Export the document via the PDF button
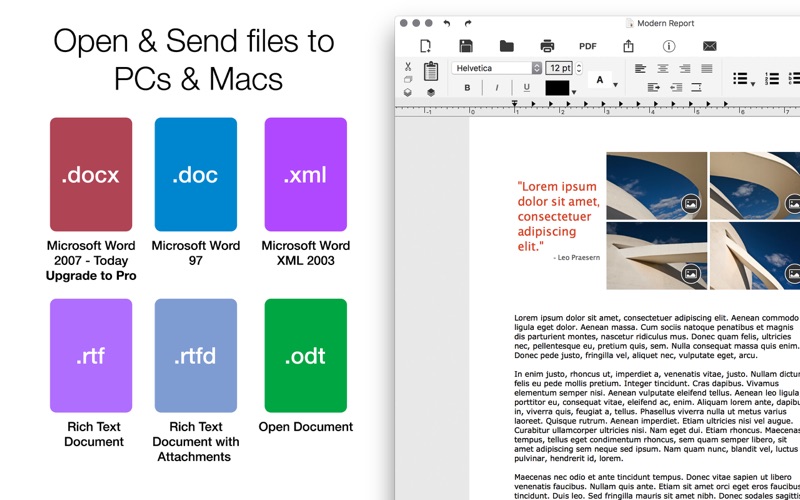Screen dimensions: 800x500 588,46
